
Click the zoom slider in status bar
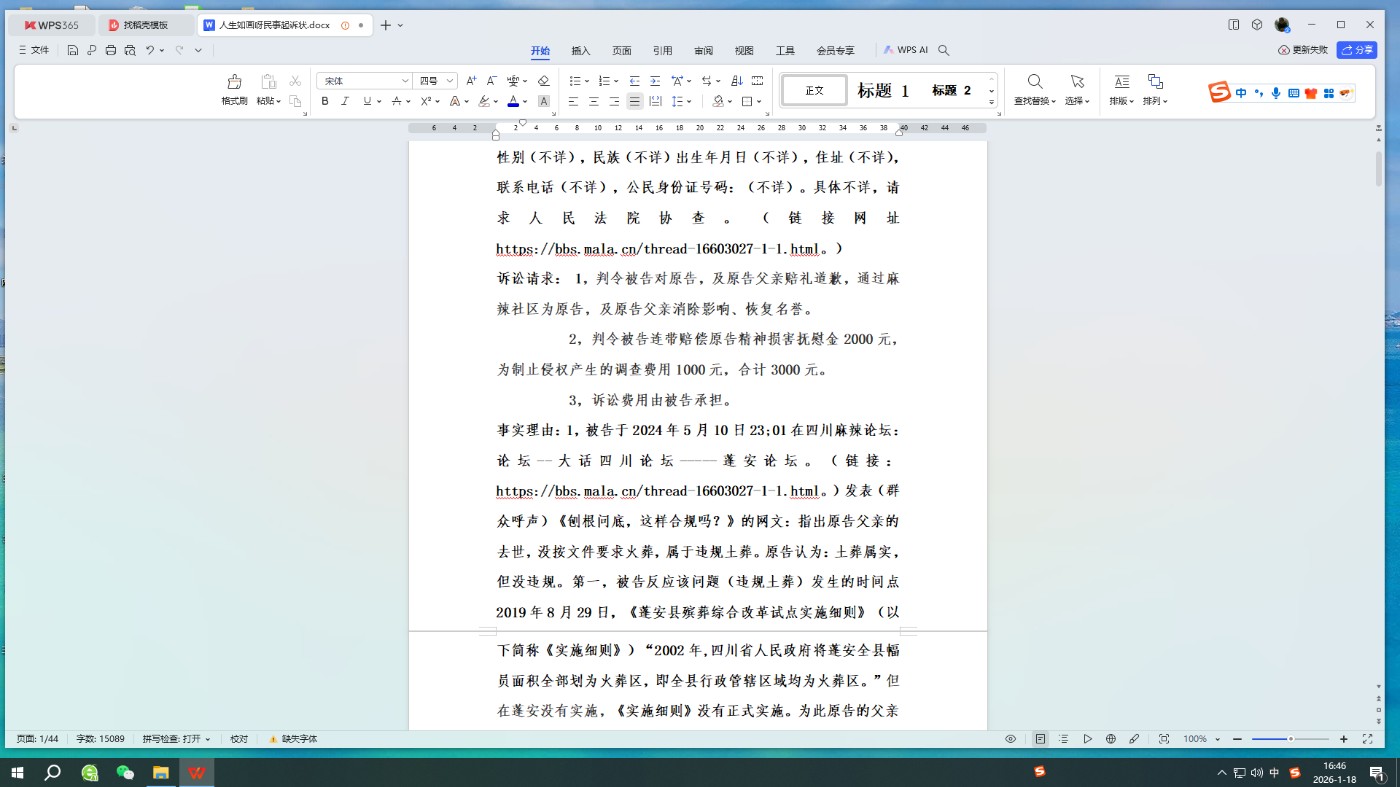[x=1289, y=739]
